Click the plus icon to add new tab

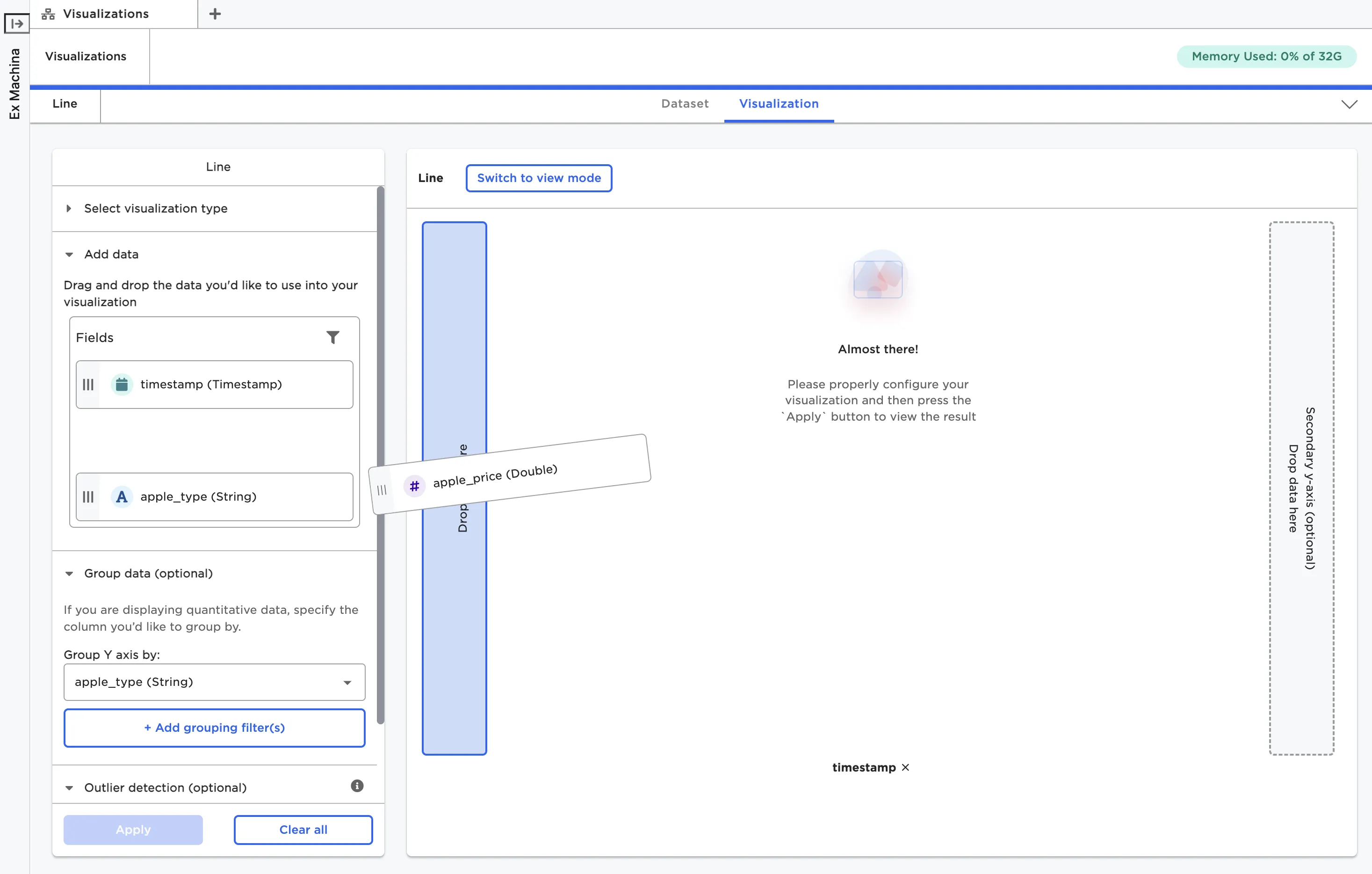click(215, 14)
